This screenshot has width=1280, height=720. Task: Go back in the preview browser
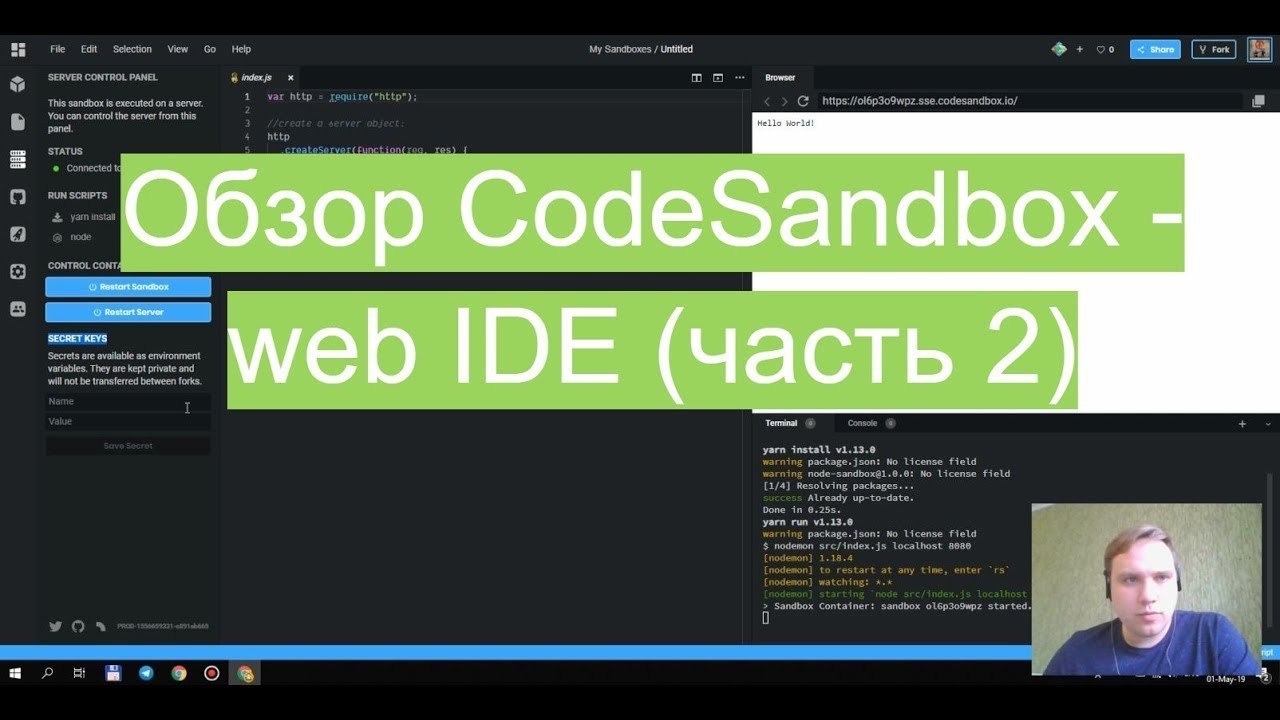coord(767,101)
